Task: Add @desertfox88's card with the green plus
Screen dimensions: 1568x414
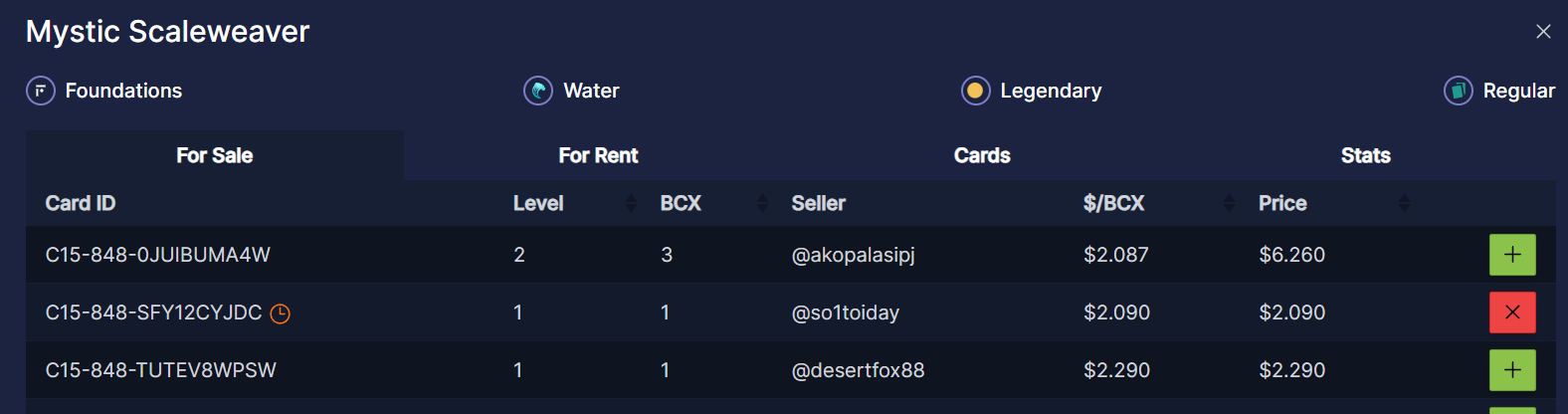Action: [1512, 370]
